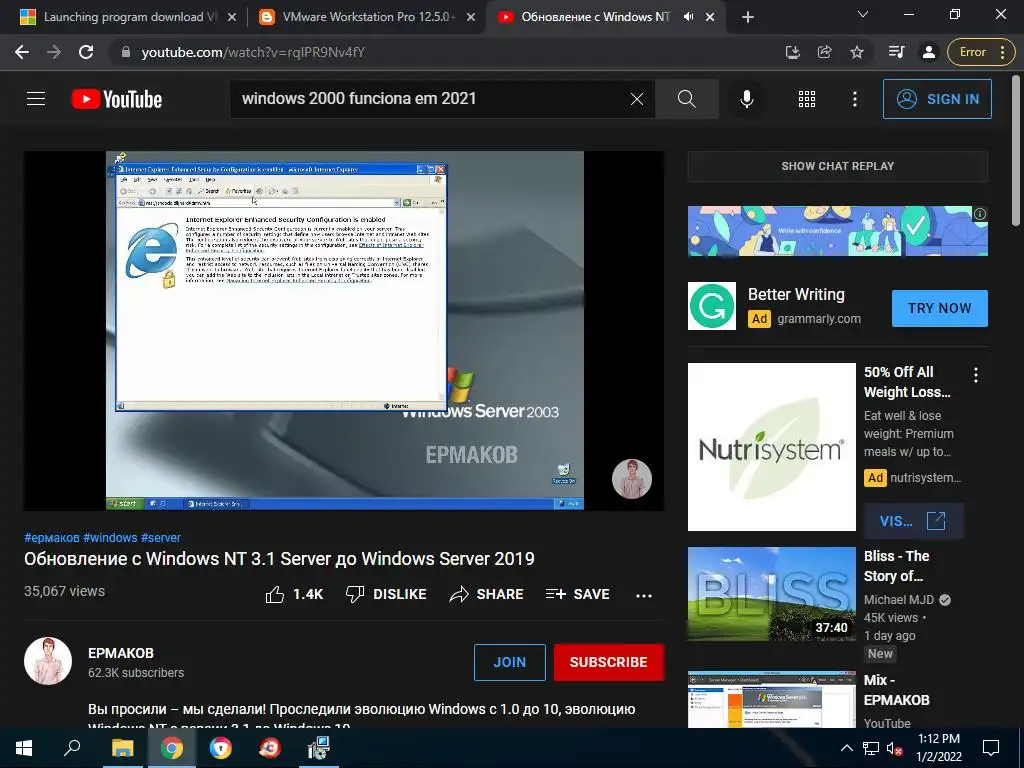Open Mix - ЕРМАКОВ playlist thumbnail
The height and width of the screenshot is (768, 1024).
coord(772,699)
